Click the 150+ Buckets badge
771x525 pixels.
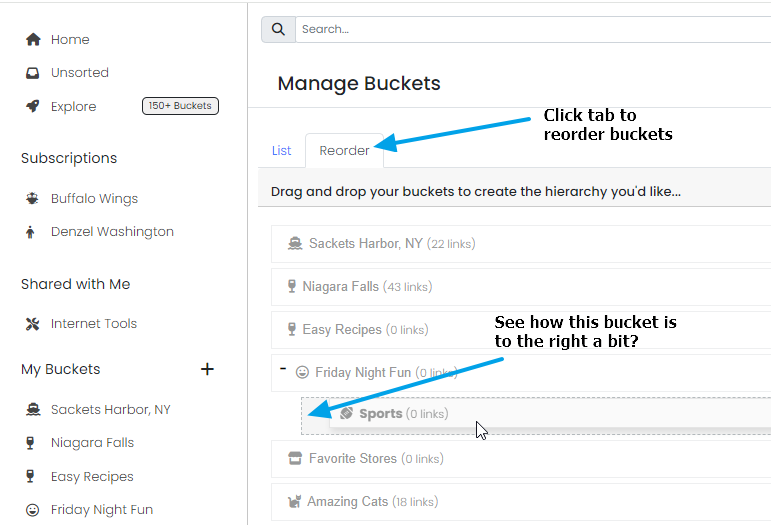[180, 106]
